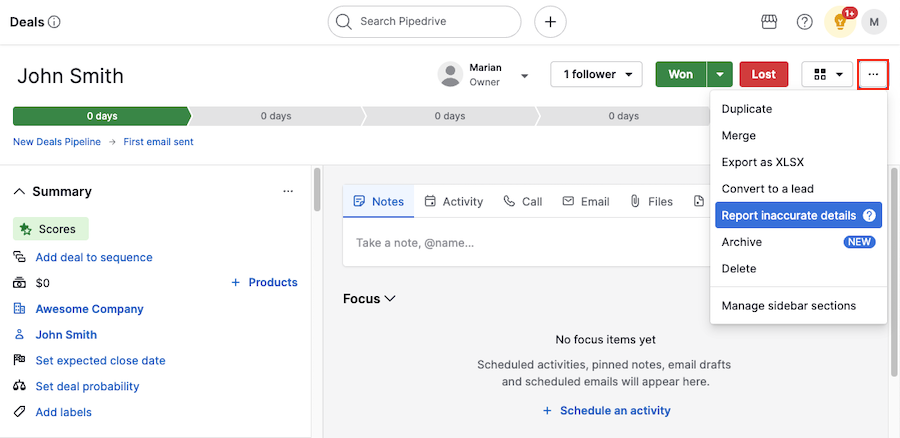Choose Export as XLSX from menu
The width and height of the screenshot is (900, 438).
pos(762,162)
